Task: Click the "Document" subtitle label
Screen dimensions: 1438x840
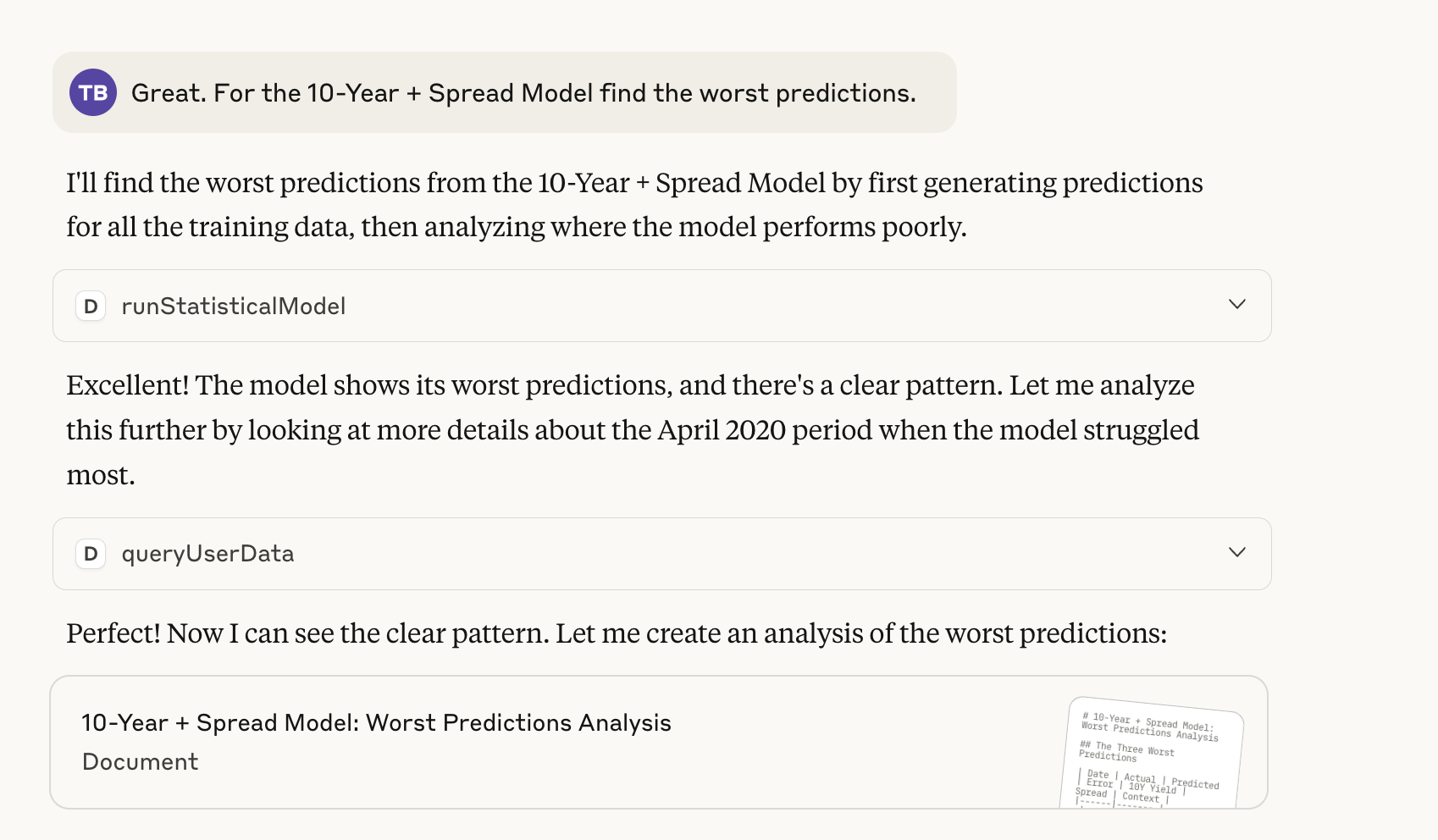Action: pyautogui.click(x=141, y=761)
